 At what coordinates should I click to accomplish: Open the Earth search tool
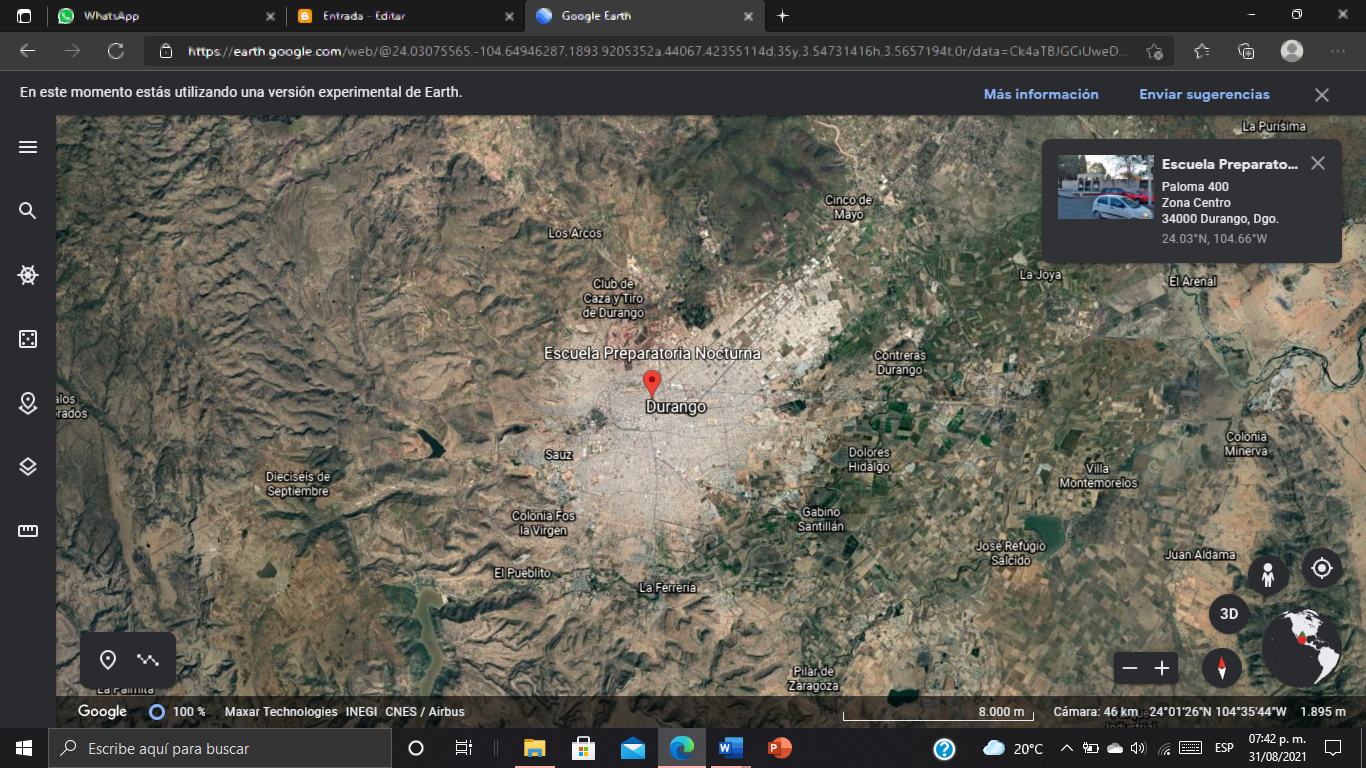coord(28,211)
